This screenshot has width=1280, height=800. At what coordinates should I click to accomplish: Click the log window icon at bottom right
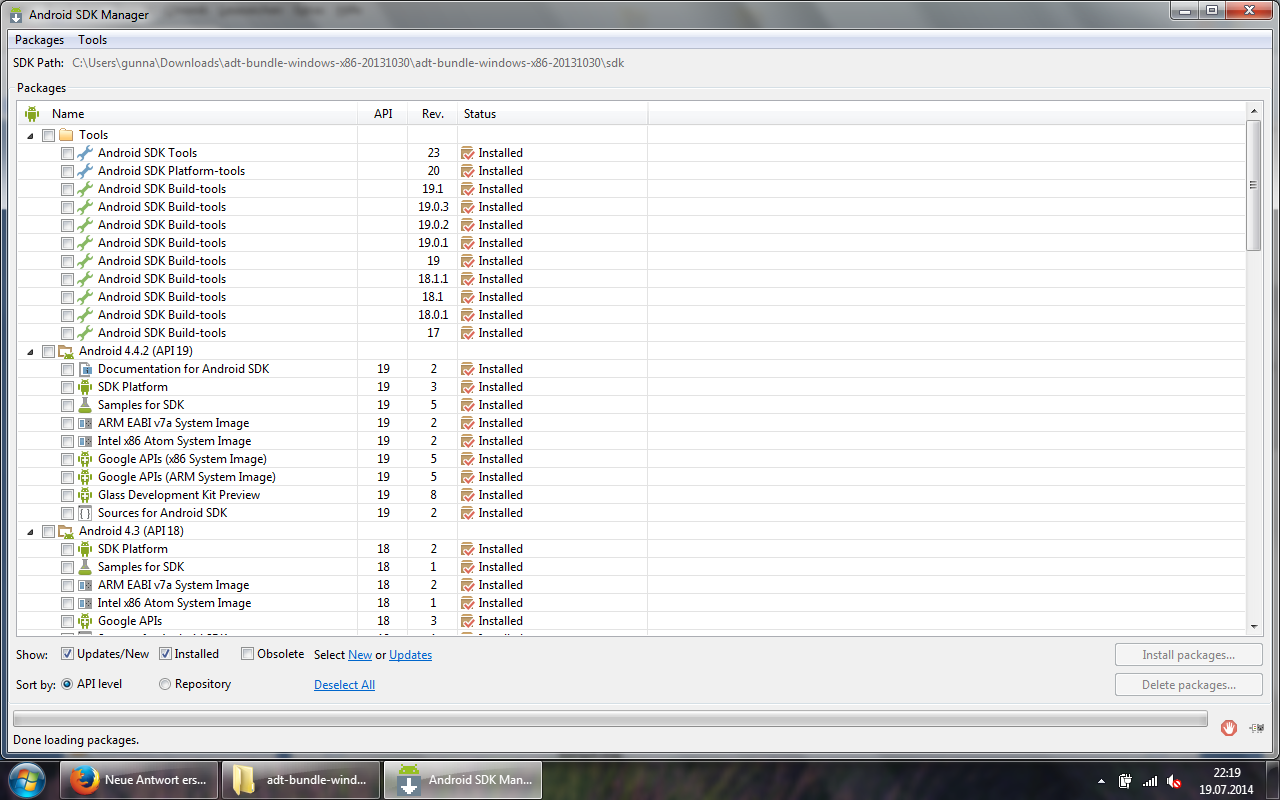[1256, 728]
